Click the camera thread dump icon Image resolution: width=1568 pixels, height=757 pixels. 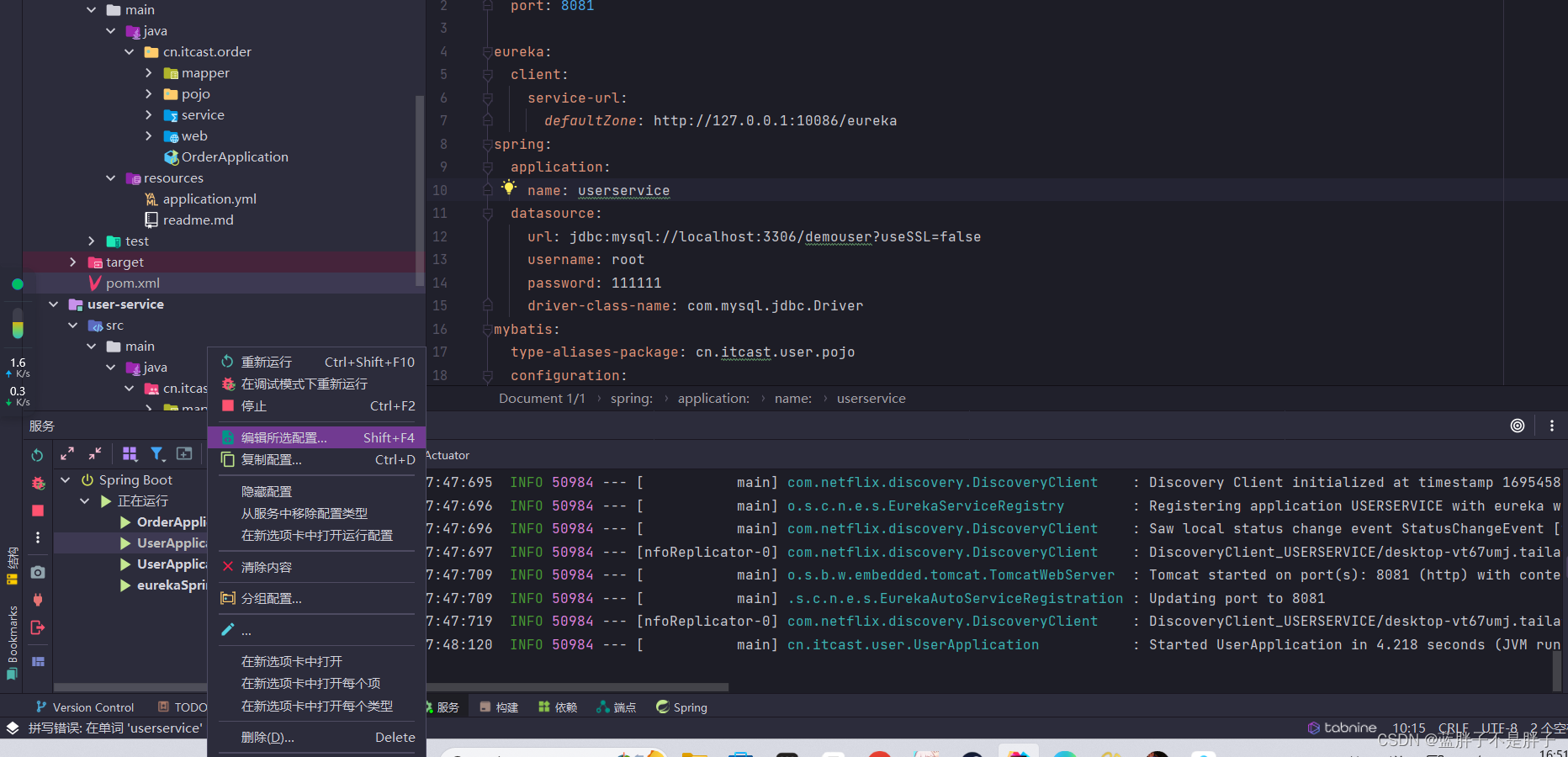pos(38,572)
